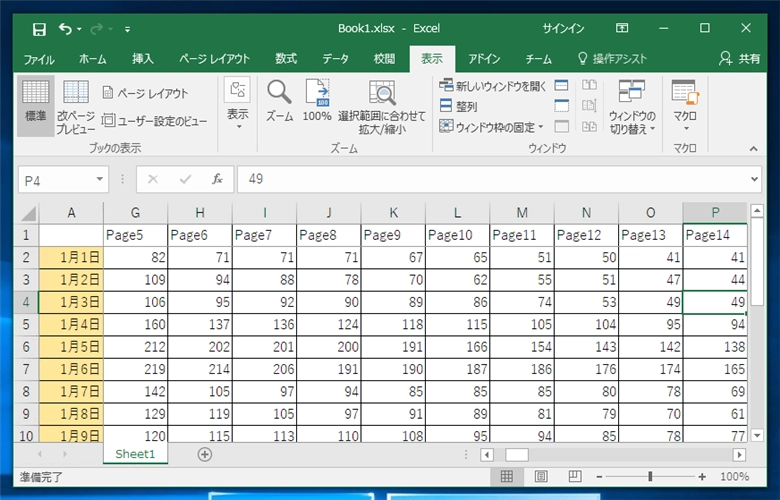The image size is (780, 500).
Task: Switch to Page Break Preview in status bar
Action: (x=575, y=477)
